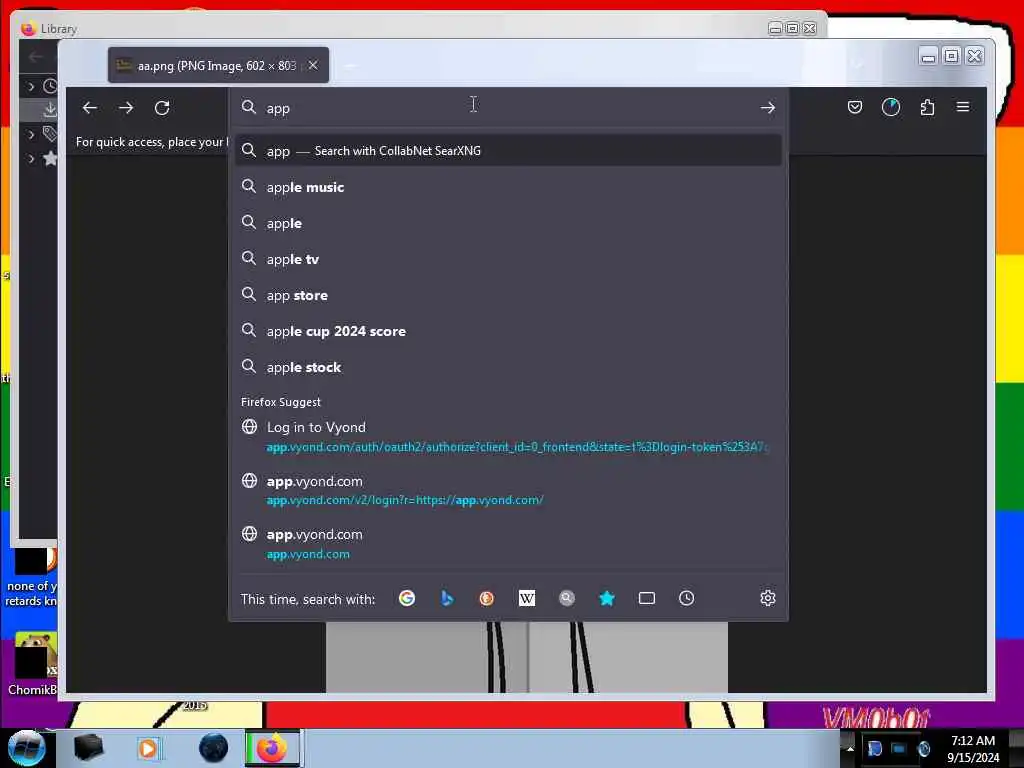
Task: Open the dark globe browser taskbar icon
Action: (x=214, y=748)
